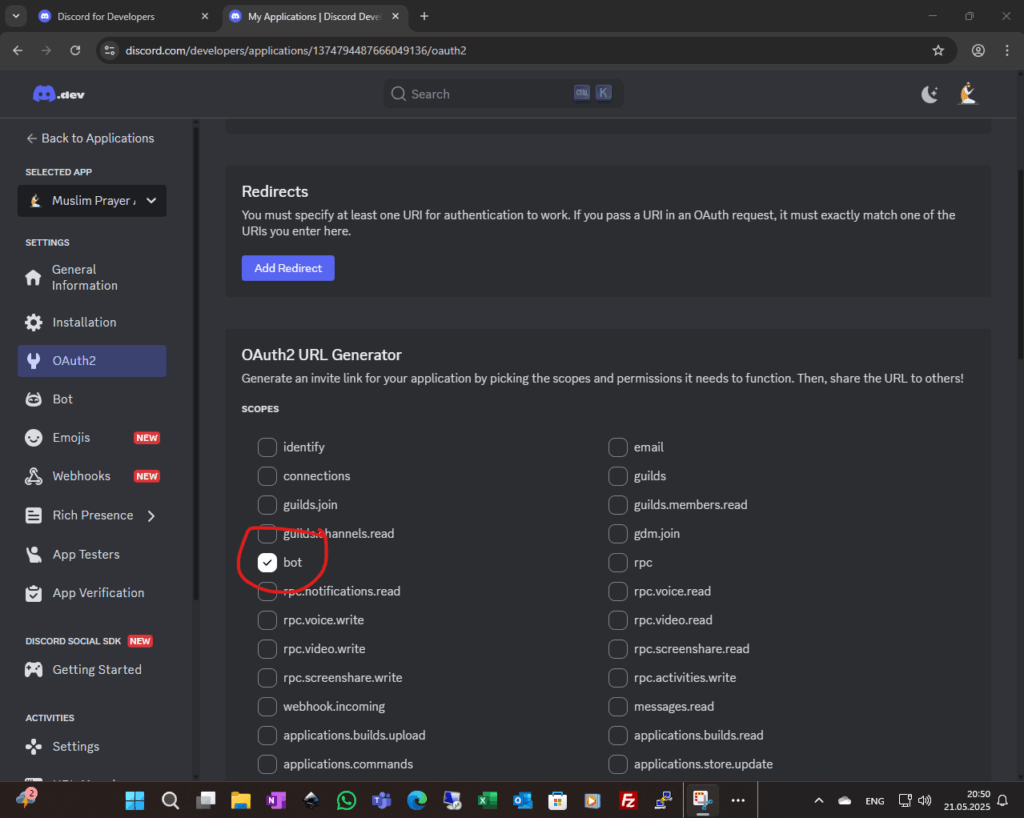The height and width of the screenshot is (818, 1024).
Task: Click the App Testers icon
Action: (x=33, y=554)
